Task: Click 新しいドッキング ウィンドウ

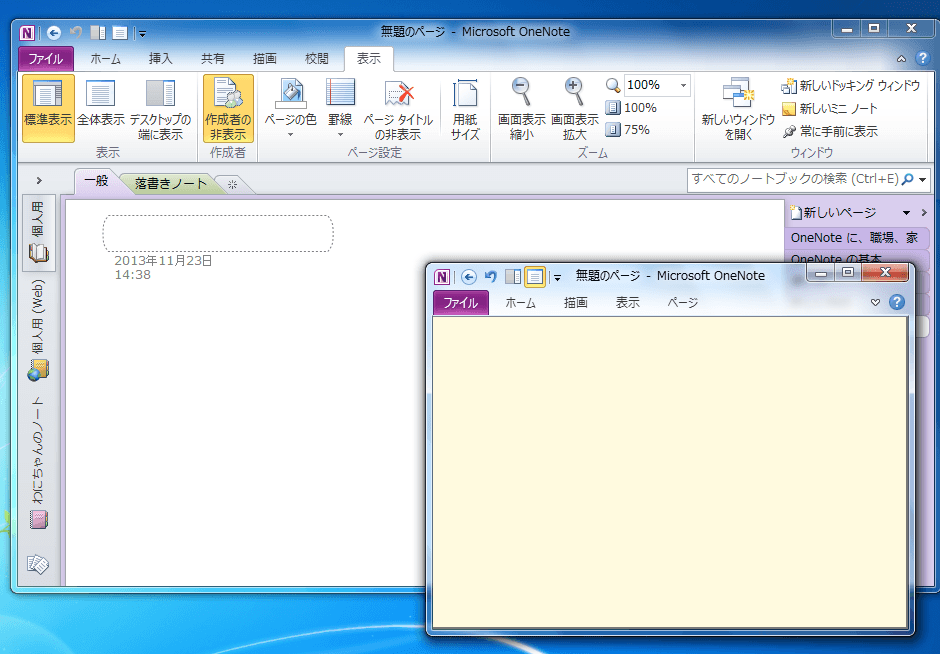Action: [x=850, y=86]
